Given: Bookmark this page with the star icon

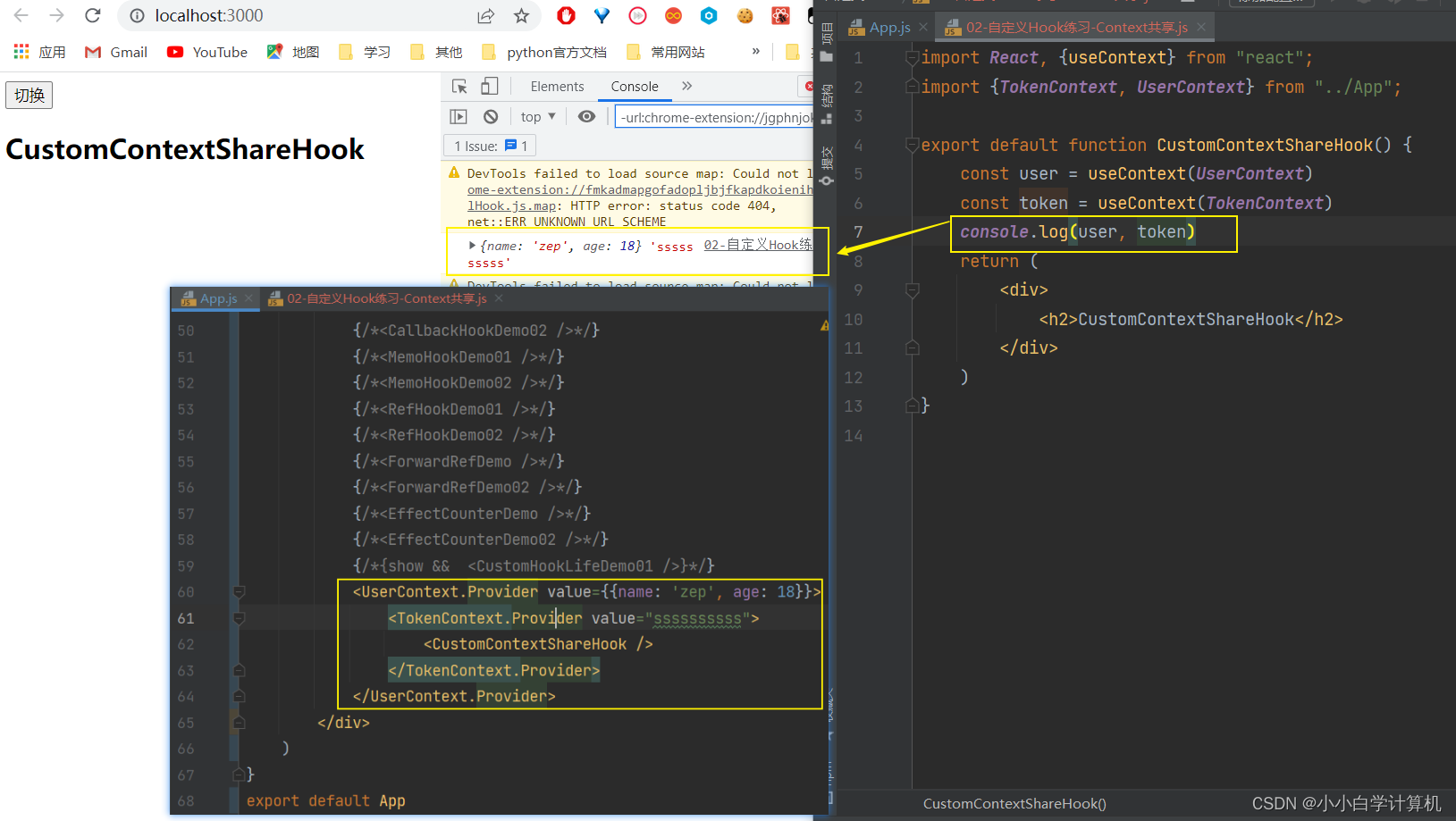Looking at the screenshot, I should click(522, 15).
